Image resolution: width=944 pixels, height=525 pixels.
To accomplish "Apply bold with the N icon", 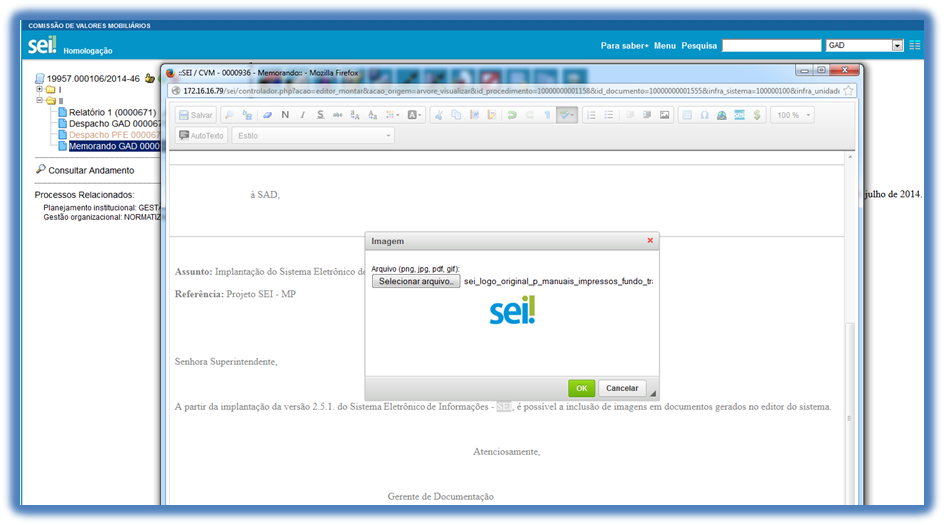I will (x=285, y=115).
